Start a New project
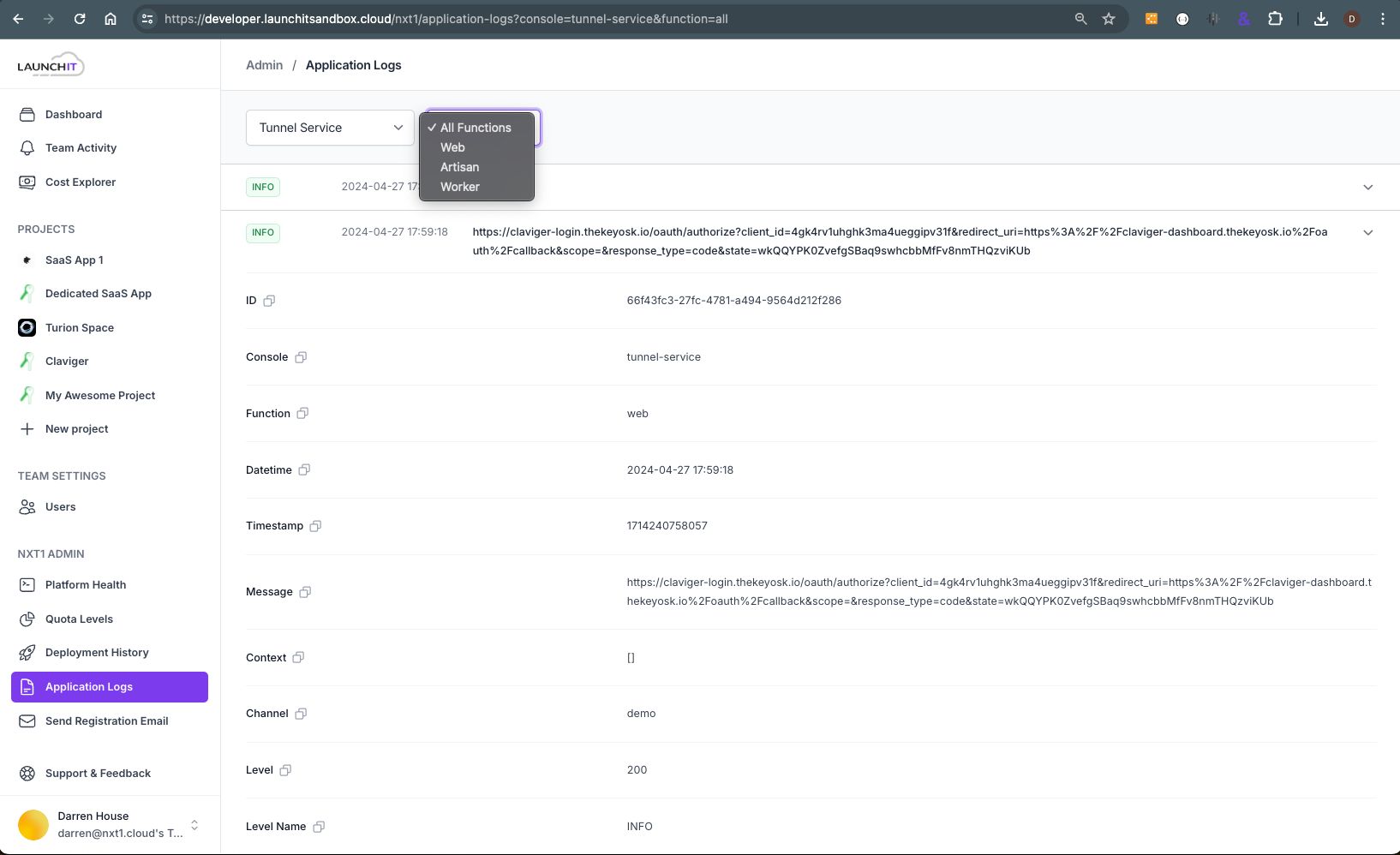The image size is (1400, 855). [75, 428]
